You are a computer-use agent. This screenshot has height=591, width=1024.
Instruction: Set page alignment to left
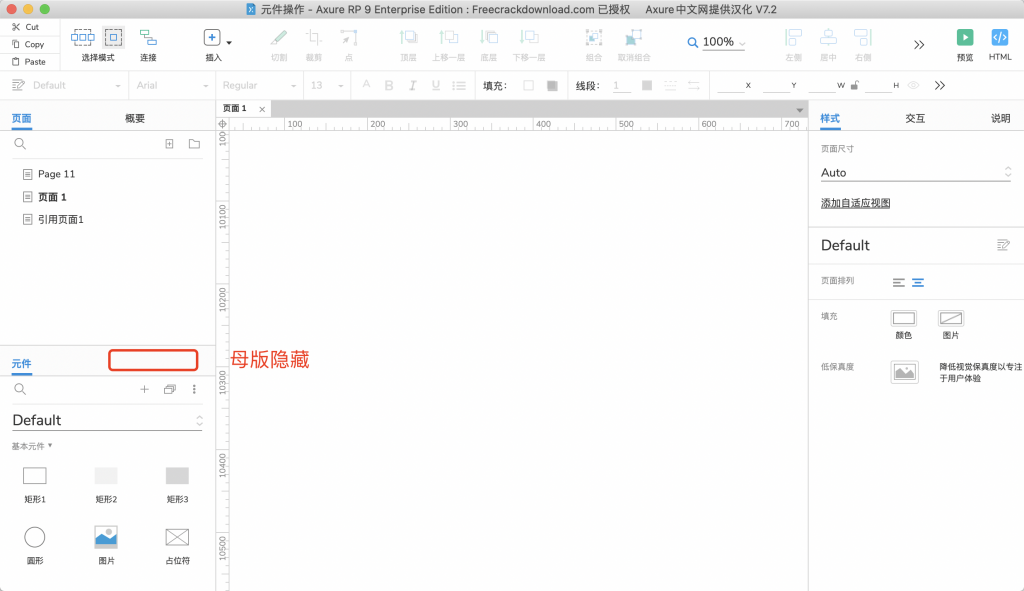click(x=898, y=283)
